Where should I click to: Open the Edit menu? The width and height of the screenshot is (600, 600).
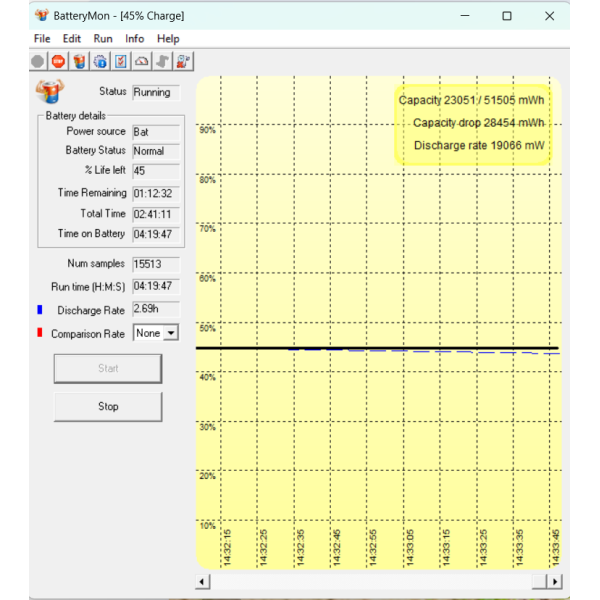tap(72, 39)
